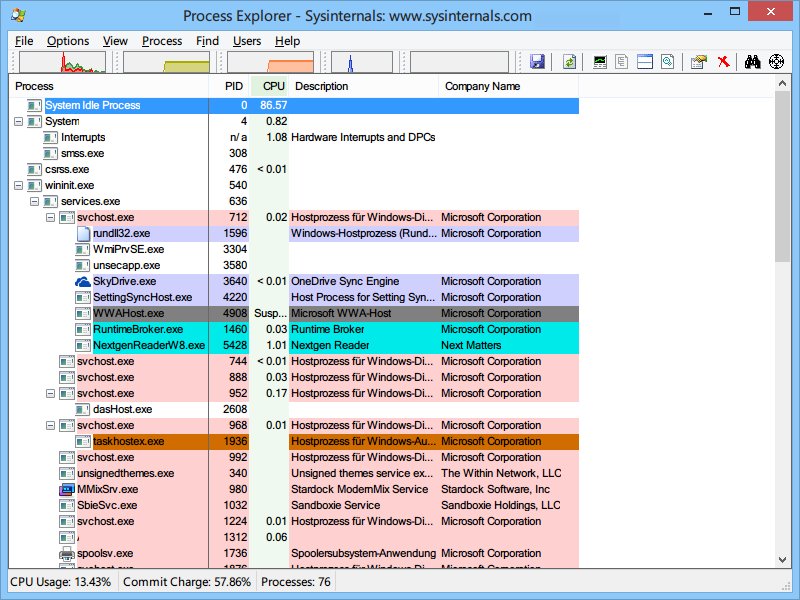
Task: Click the Save floppy disk toolbar icon
Action: coord(537,62)
